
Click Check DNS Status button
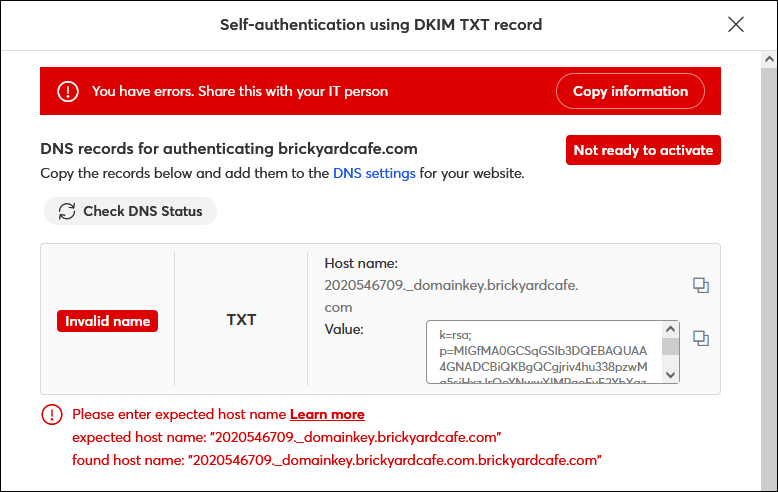pyautogui.click(x=130, y=211)
